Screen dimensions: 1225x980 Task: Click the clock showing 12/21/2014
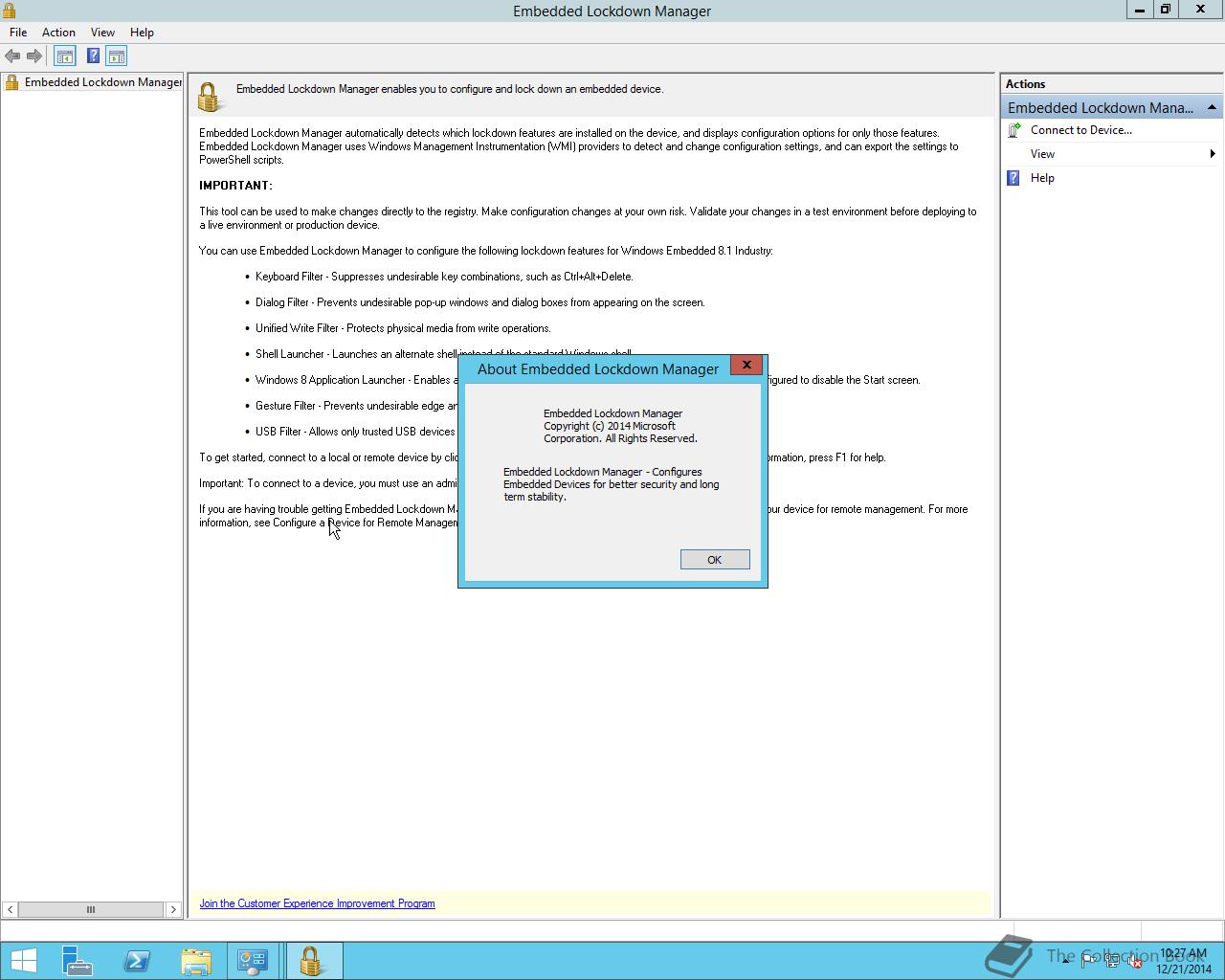pyautogui.click(x=1185, y=961)
